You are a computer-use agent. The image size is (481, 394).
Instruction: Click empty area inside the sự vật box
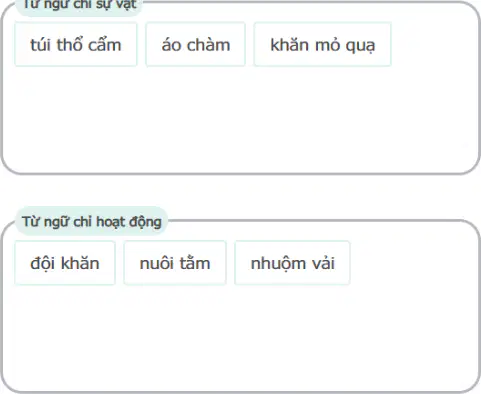[x=240, y=120]
